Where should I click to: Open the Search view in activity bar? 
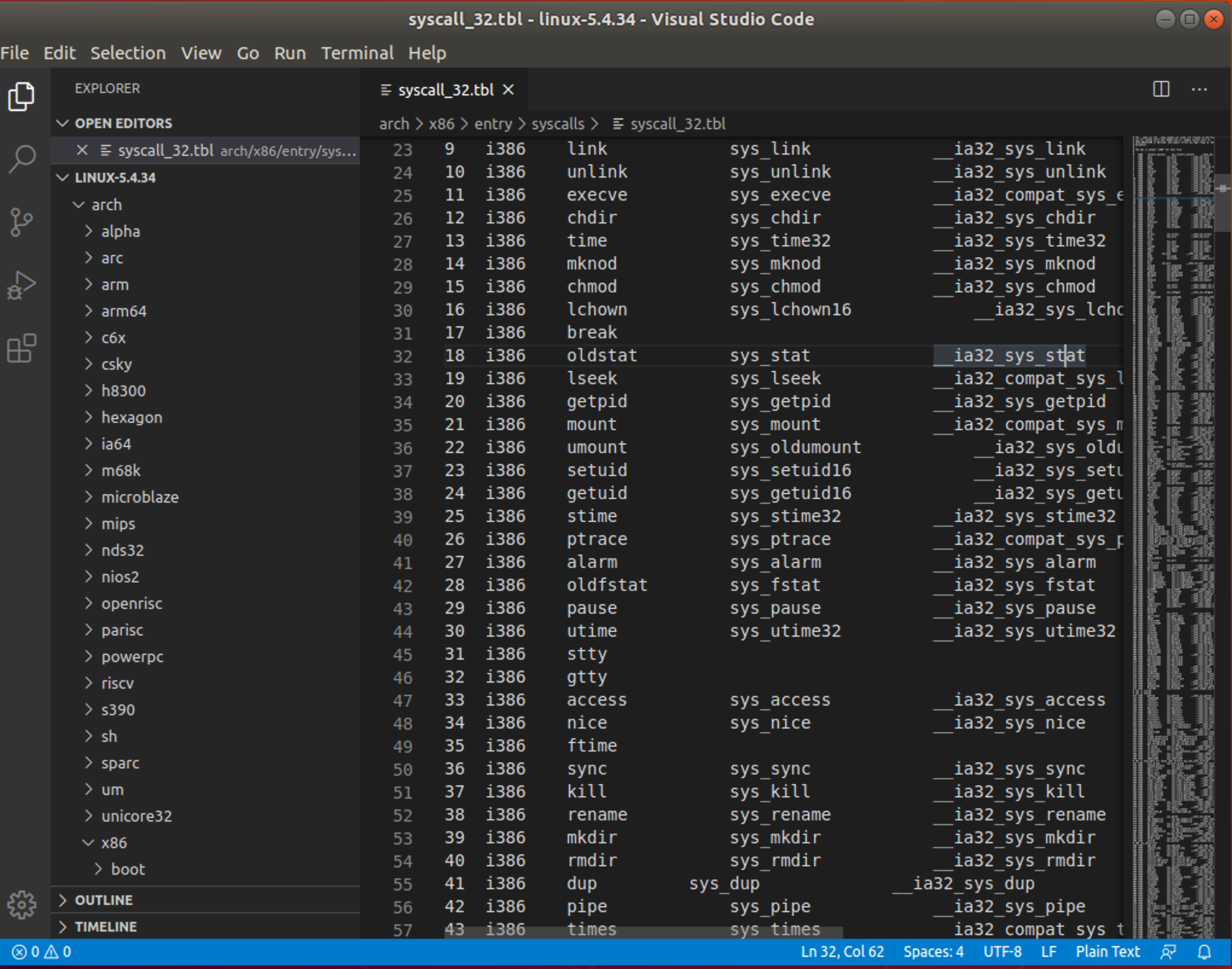tap(22, 159)
